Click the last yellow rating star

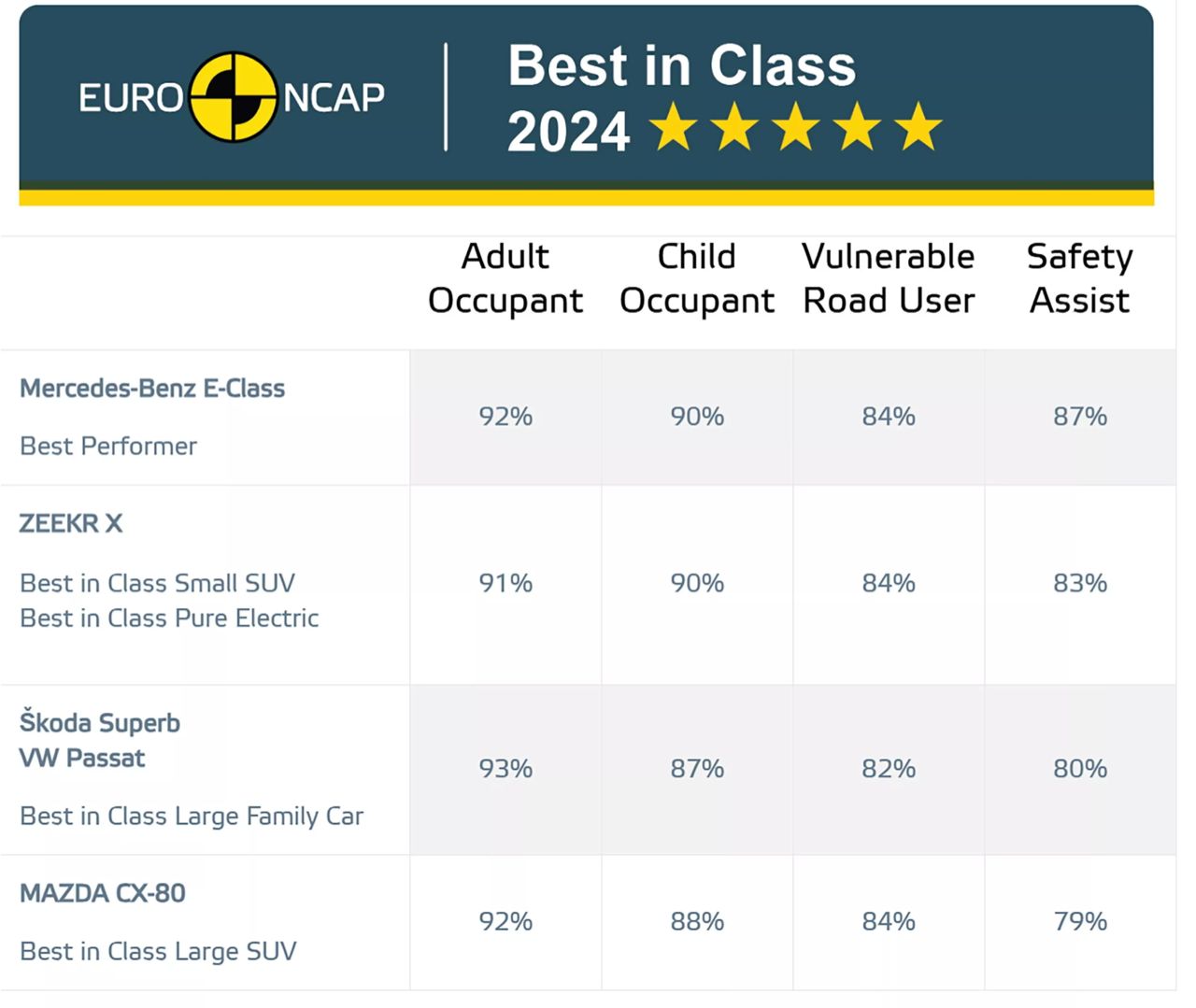(x=919, y=127)
